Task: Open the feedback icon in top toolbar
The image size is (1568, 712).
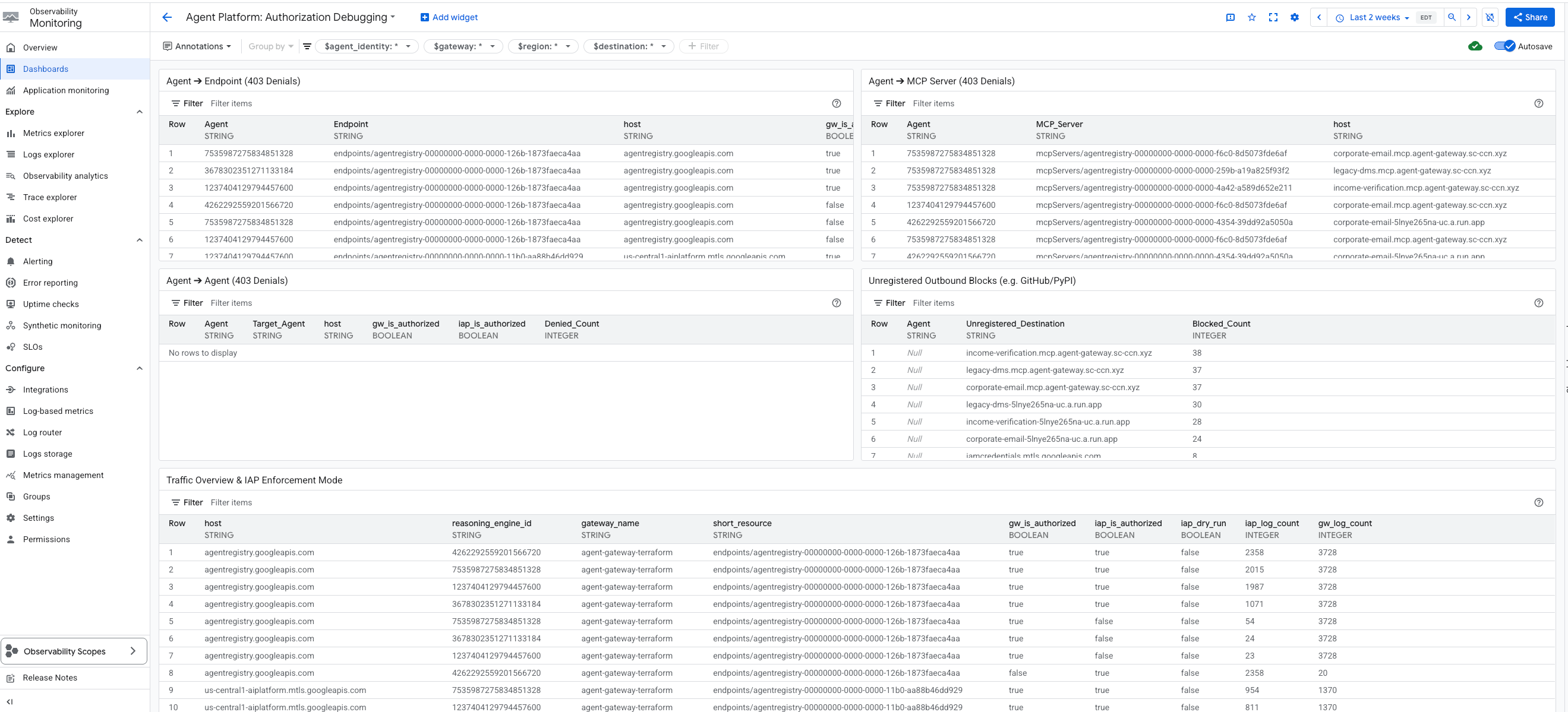Action: (x=1230, y=17)
